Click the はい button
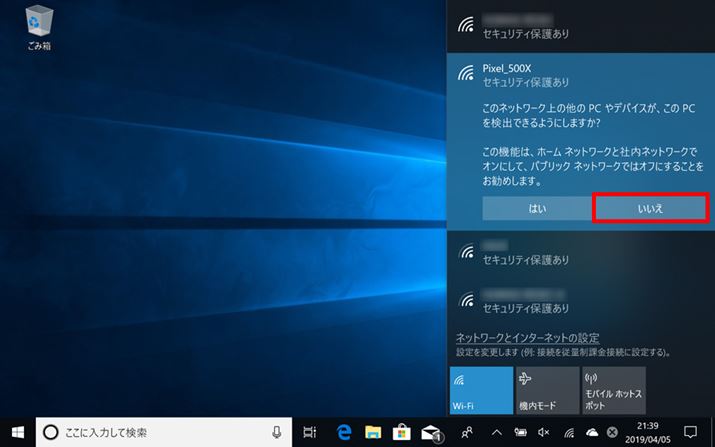The image size is (715, 447). click(x=537, y=207)
